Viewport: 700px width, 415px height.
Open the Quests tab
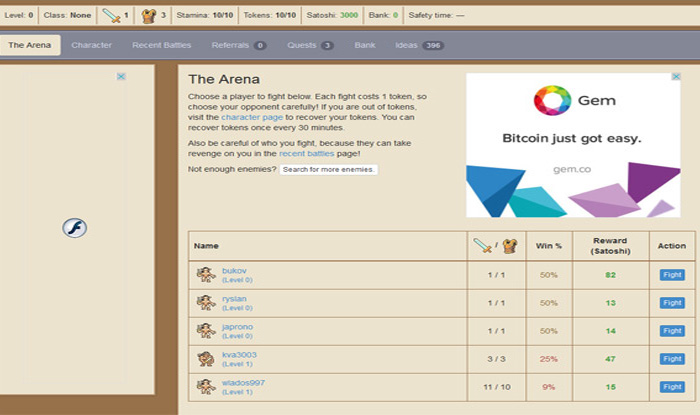click(310, 45)
